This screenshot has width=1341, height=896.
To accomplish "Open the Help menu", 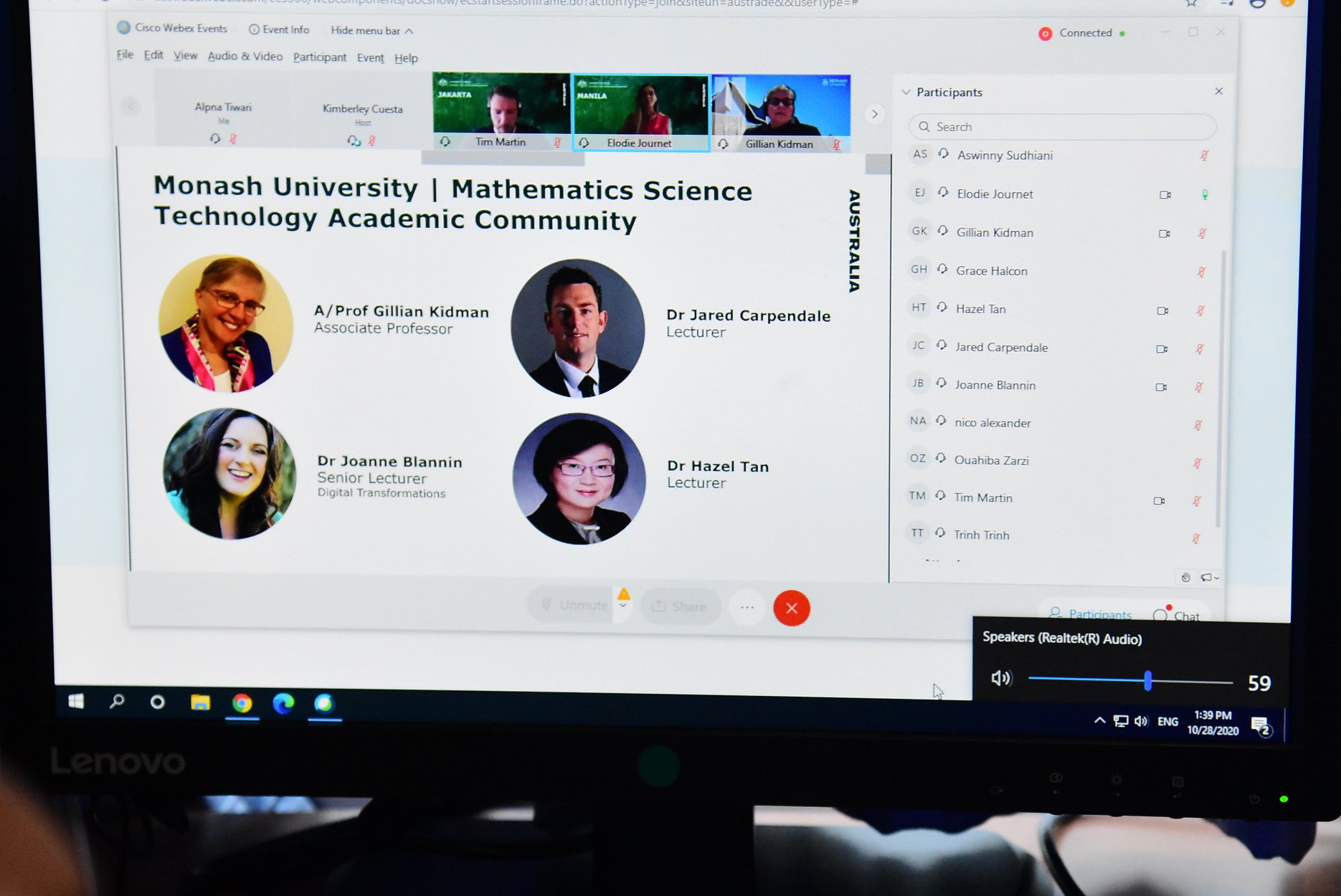I will (406, 58).
